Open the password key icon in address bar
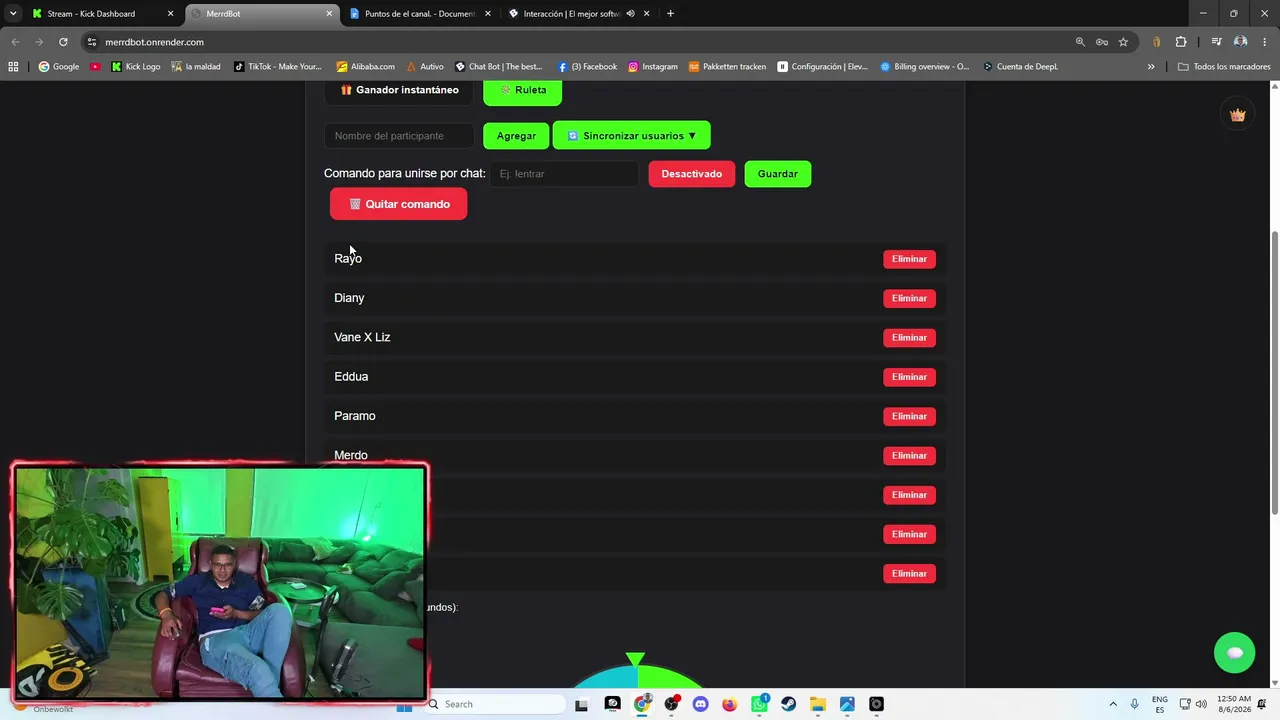 click(1101, 42)
